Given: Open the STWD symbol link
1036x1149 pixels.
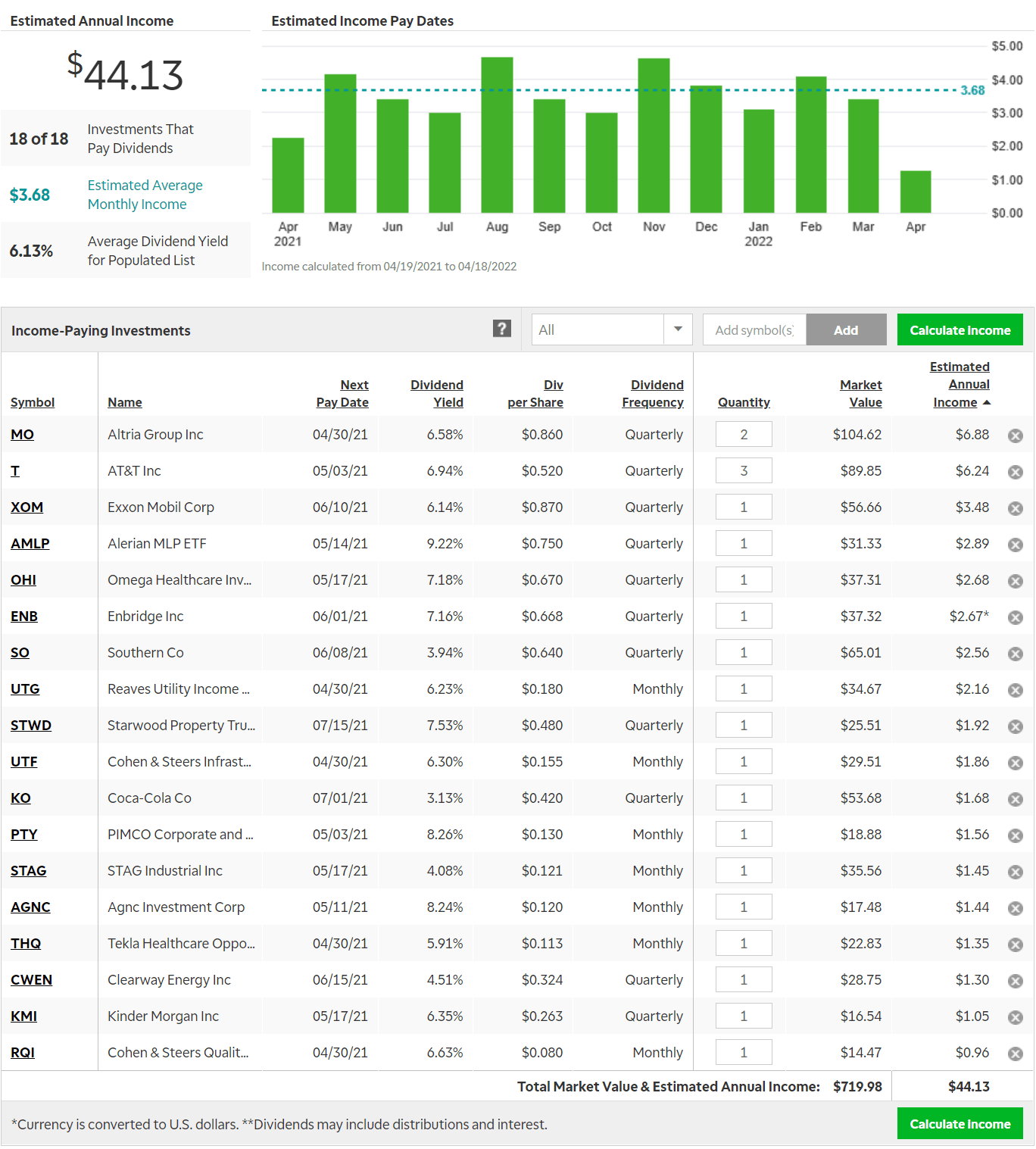Looking at the screenshot, I should coord(31,725).
